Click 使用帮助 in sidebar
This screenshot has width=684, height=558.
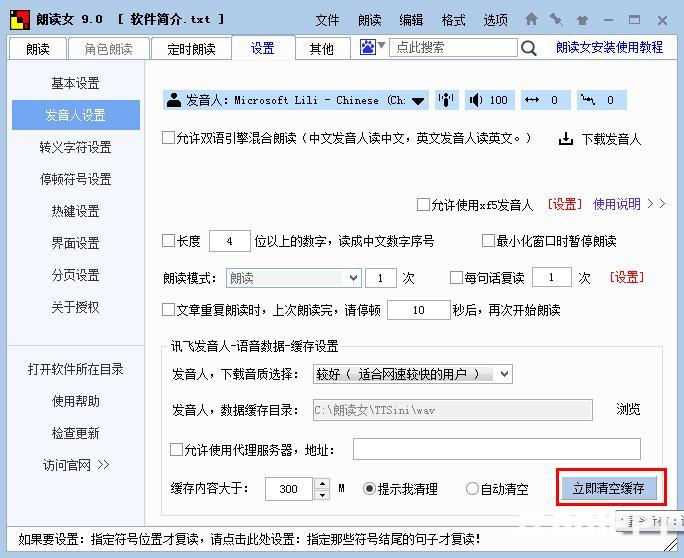75,401
